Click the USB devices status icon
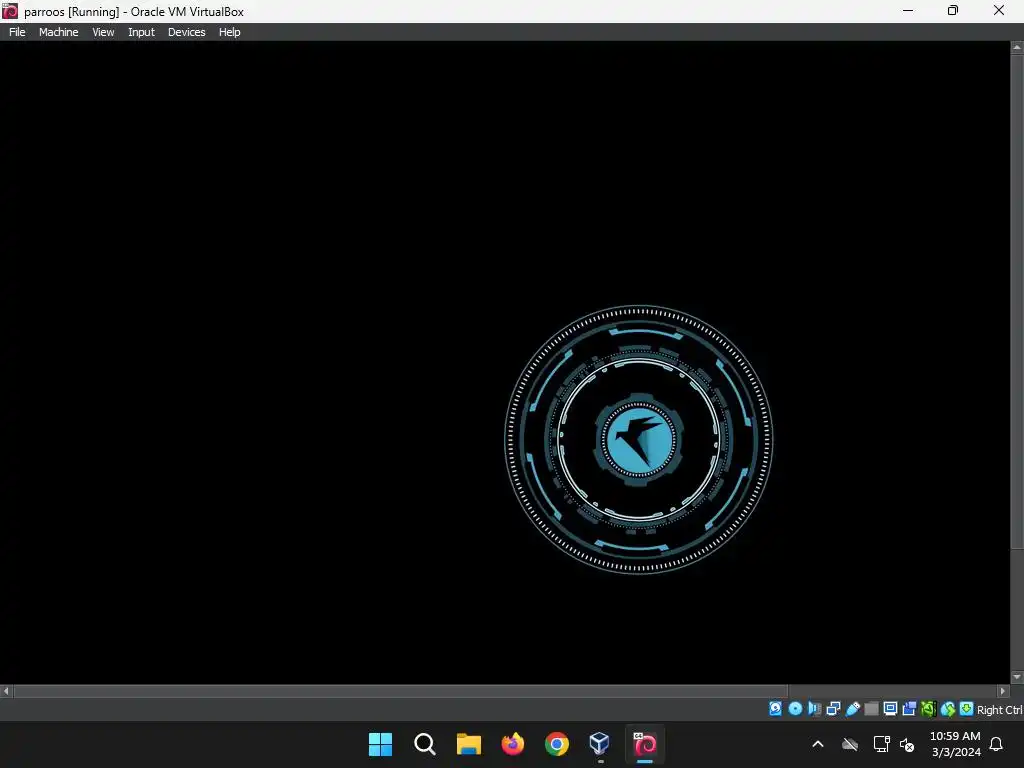Screen dimensions: 1024x768 coord(852,709)
